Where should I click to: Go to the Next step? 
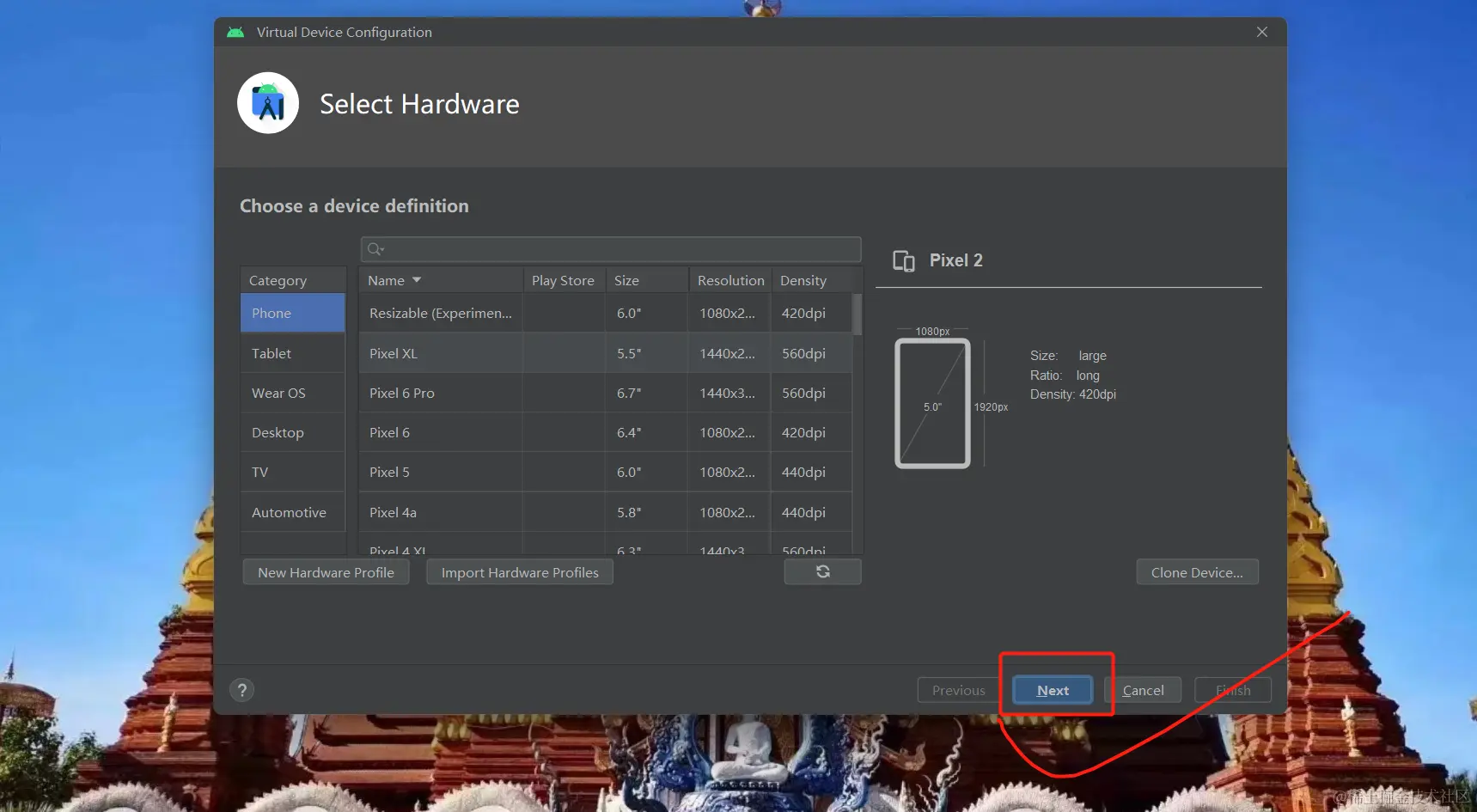pos(1053,690)
